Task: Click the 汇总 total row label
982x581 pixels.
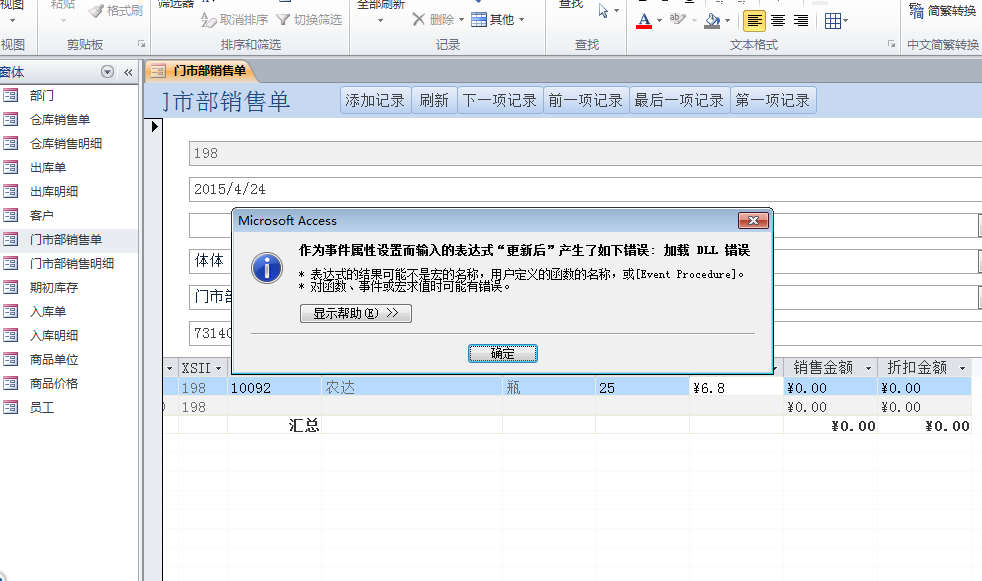Action: [x=304, y=426]
